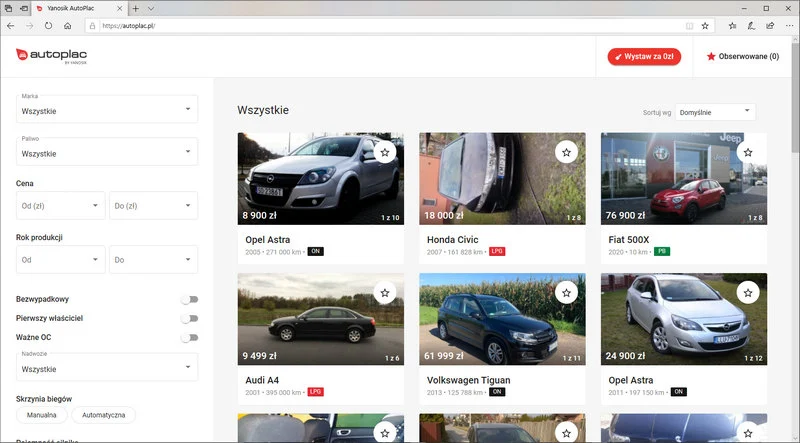
Task: Favorite the Honda Civic listing star
Action: tap(566, 152)
